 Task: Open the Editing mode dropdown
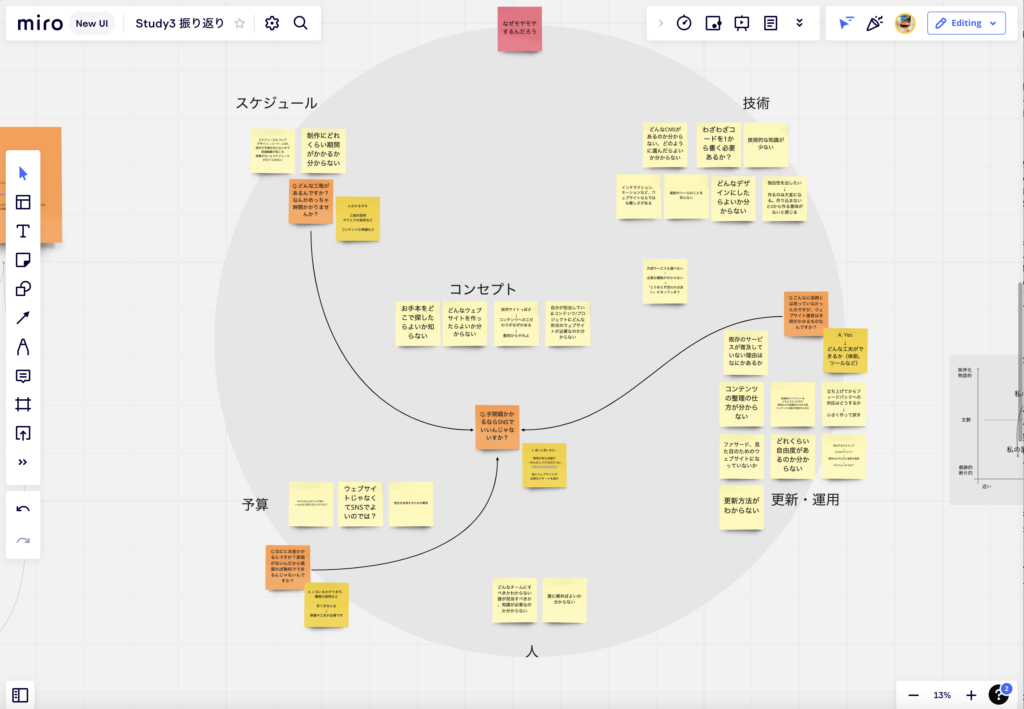click(965, 23)
